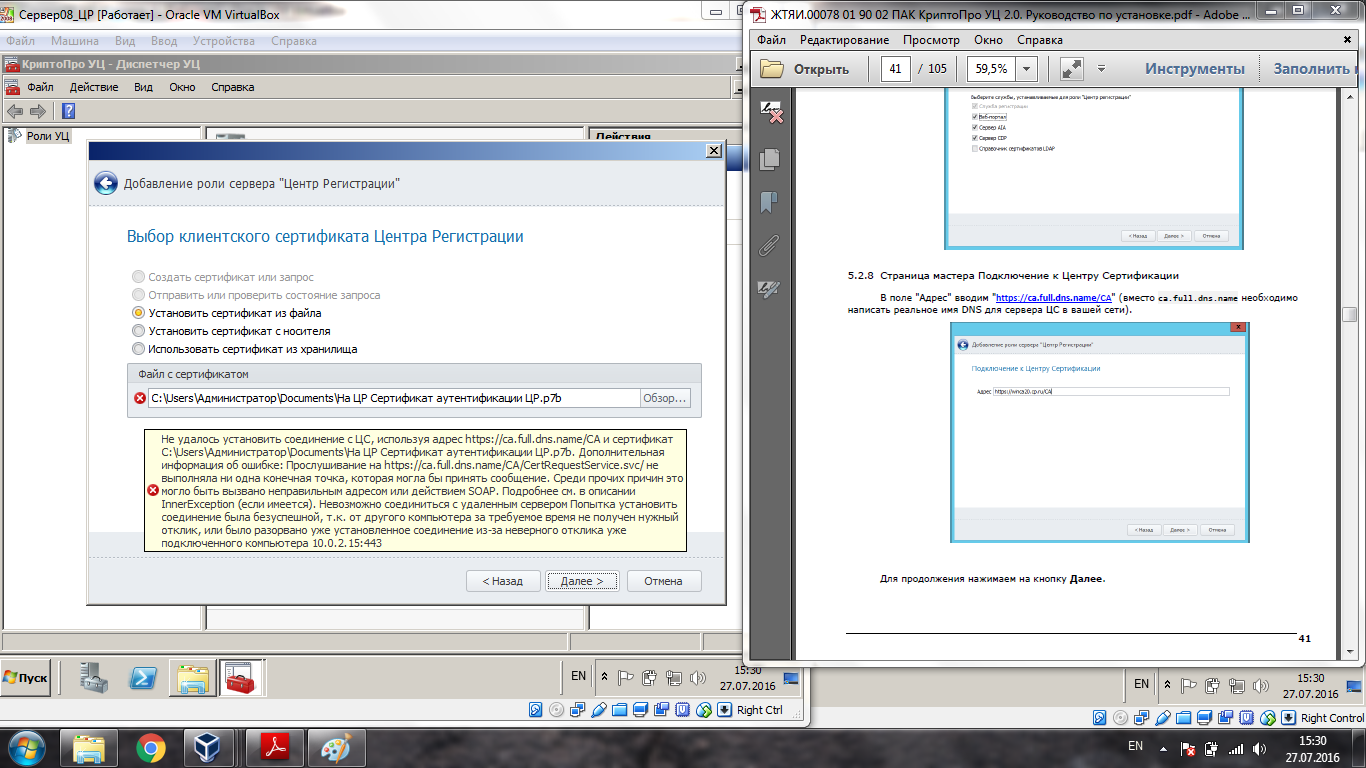Click the USB devices icon in VirtualBox status bar
The image size is (1366, 768).
coord(599,710)
